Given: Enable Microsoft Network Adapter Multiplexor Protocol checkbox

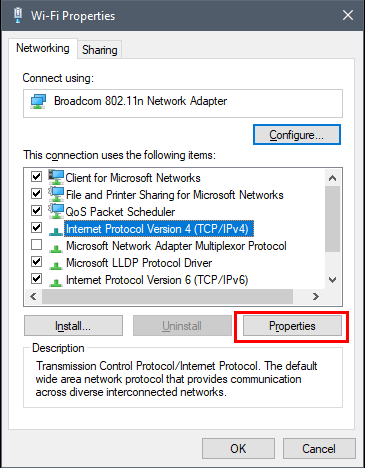Looking at the screenshot, I should 36,245.
